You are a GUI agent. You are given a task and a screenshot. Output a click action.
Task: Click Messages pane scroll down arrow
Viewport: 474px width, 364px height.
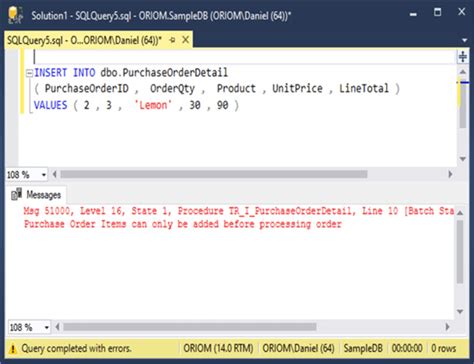[x=460, y=312]
